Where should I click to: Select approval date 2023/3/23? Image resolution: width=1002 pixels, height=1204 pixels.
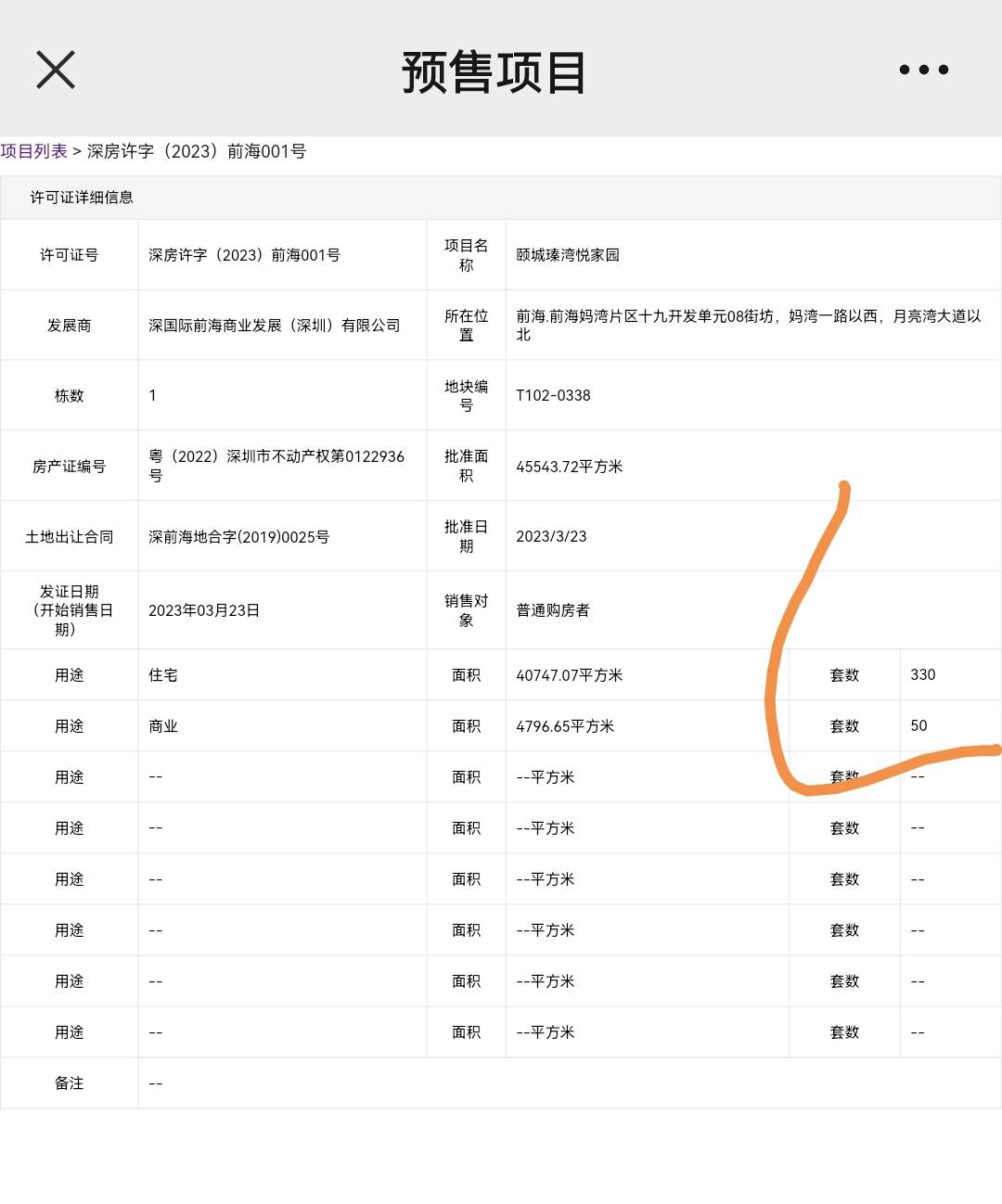(x=551, y=536)
